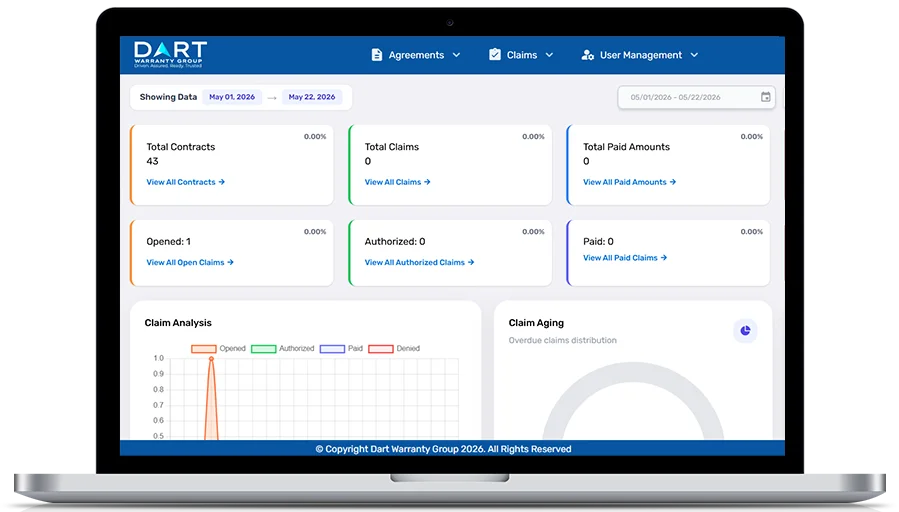Click the arrow icon after View All Open Claims

click(230, 262)
